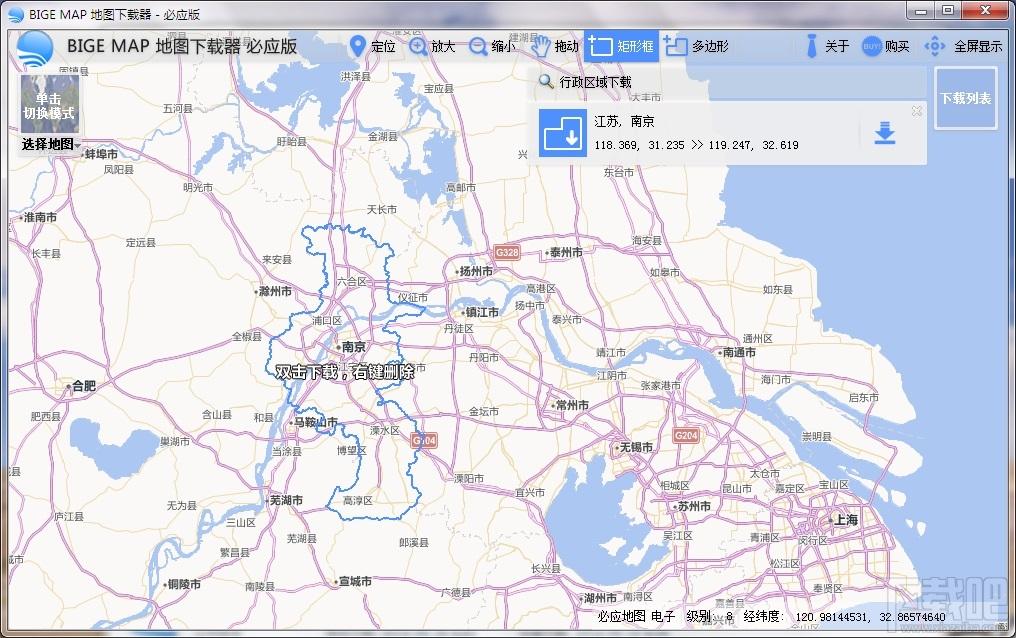
Task: Click the 宣城市 label on map
Action: tap(356, 581)
